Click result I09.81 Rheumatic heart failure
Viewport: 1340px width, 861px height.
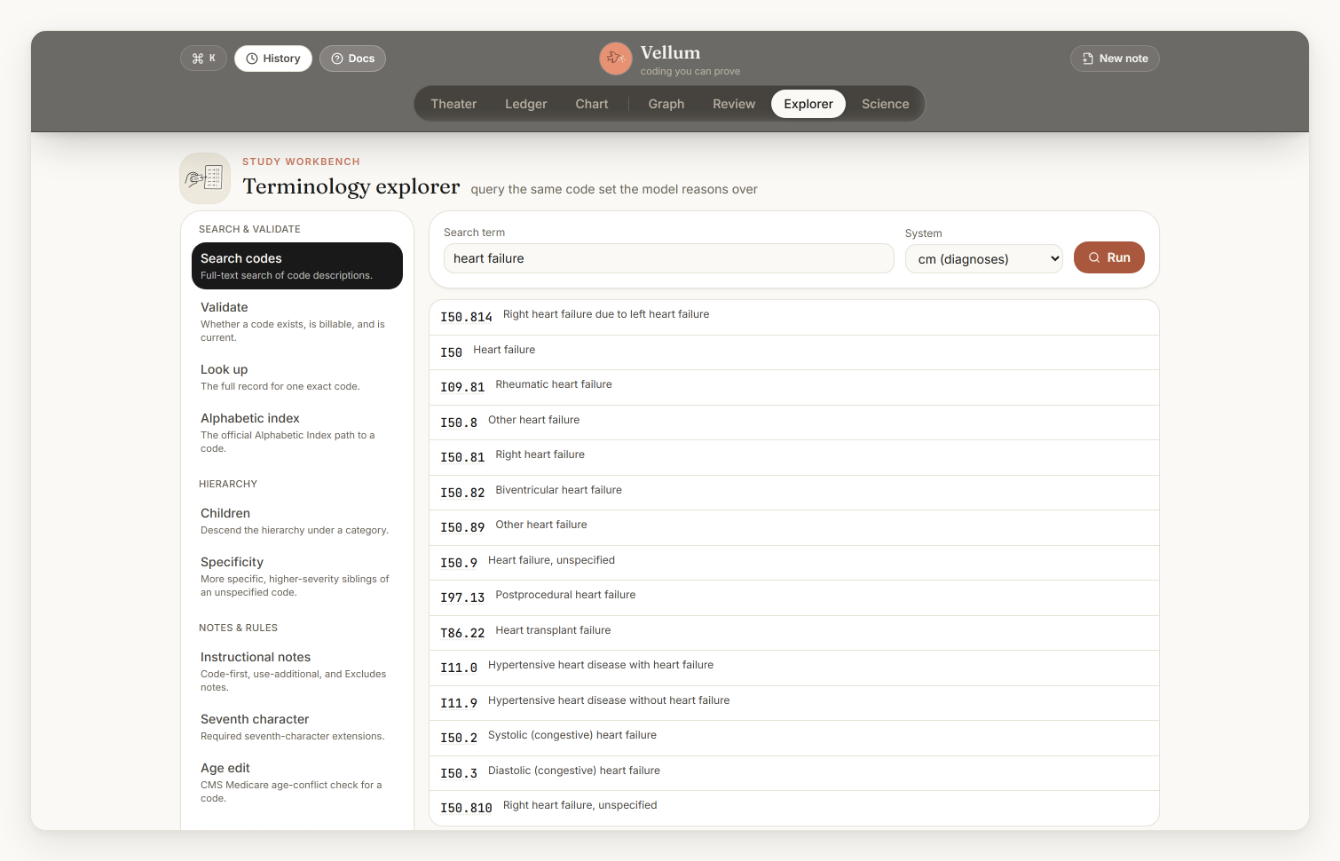coord(794,387)
